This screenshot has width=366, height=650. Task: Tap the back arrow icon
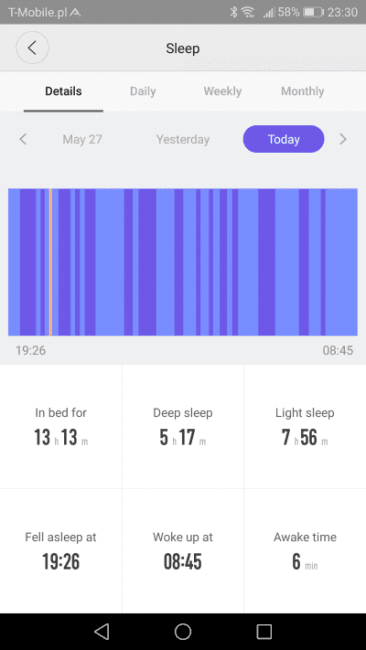tap(32, 48)
